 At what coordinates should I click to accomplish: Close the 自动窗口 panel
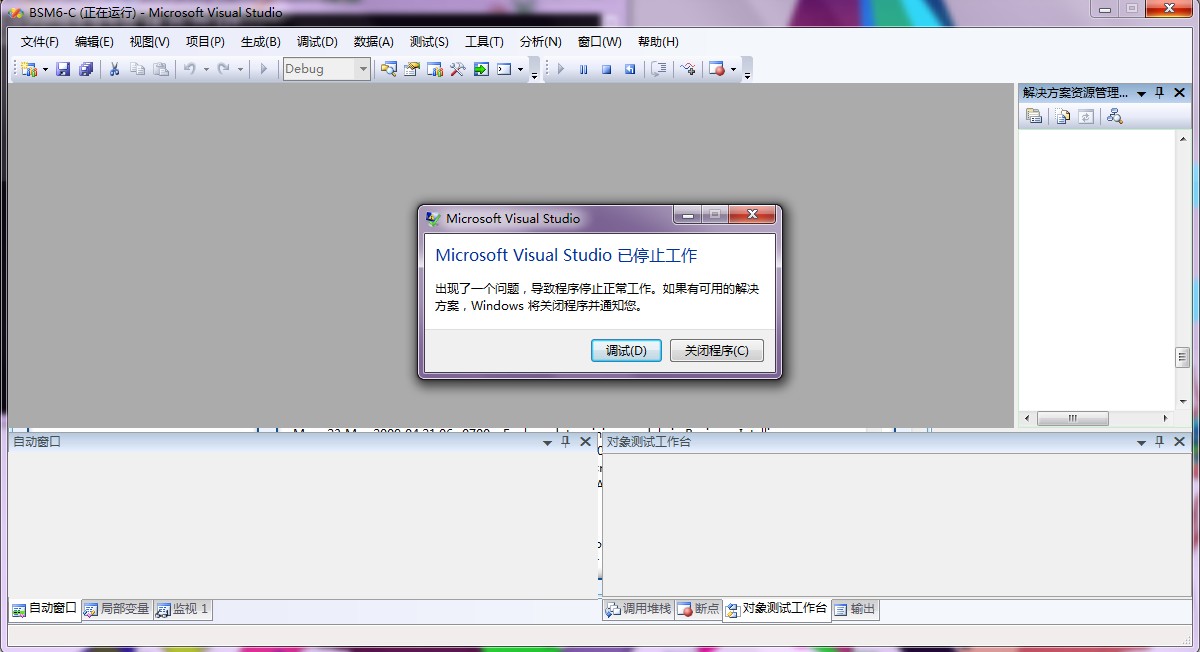[586, 441]
